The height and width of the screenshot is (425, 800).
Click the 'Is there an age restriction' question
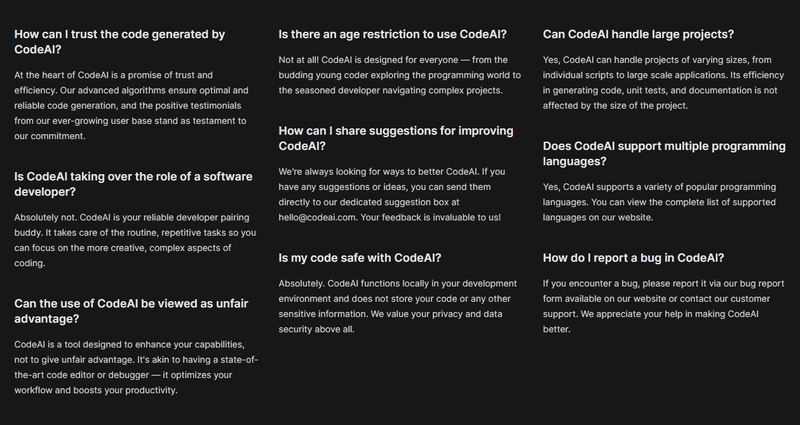pos(392,34)
